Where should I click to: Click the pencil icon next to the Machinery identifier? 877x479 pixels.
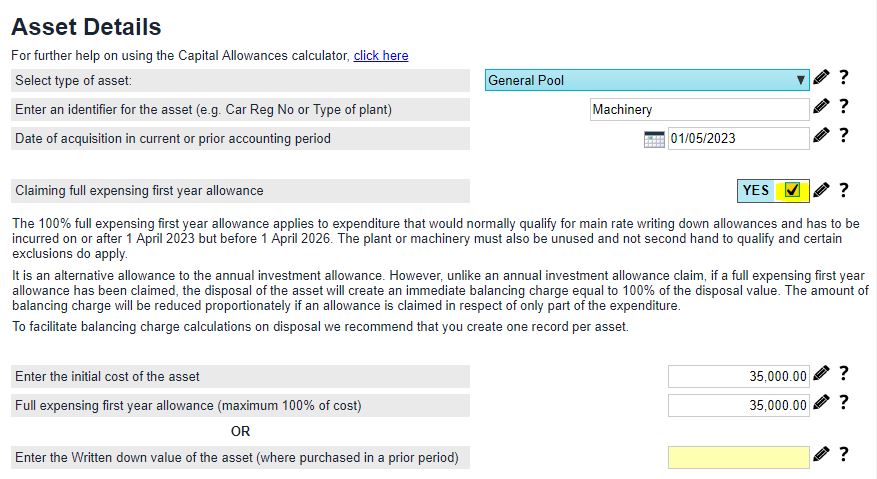(x=821, y=107)
